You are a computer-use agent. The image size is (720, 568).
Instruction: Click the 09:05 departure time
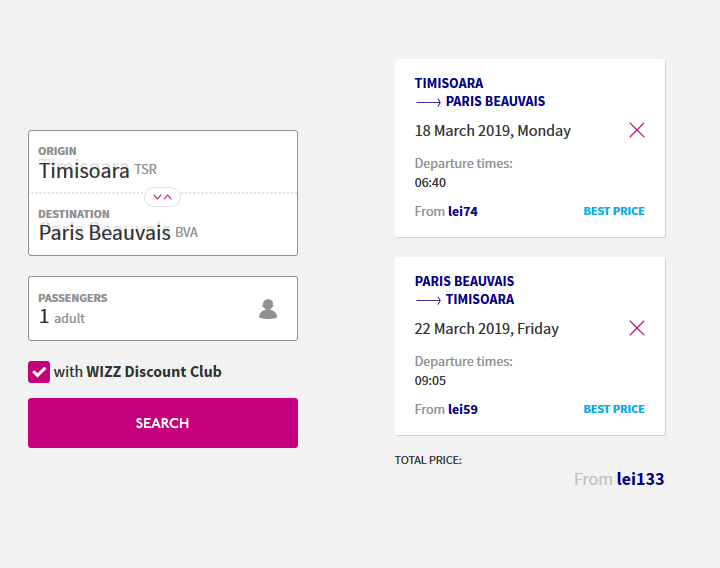[430, 381]
